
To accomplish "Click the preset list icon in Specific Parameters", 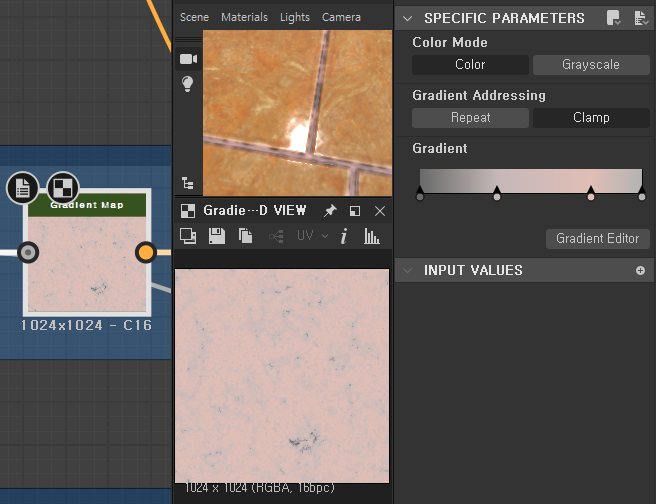I will (641, 18).
